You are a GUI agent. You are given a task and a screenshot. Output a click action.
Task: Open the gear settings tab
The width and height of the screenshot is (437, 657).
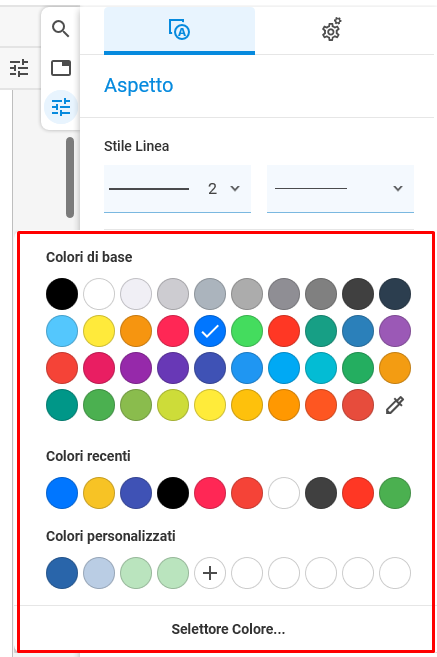coord(331,29)
